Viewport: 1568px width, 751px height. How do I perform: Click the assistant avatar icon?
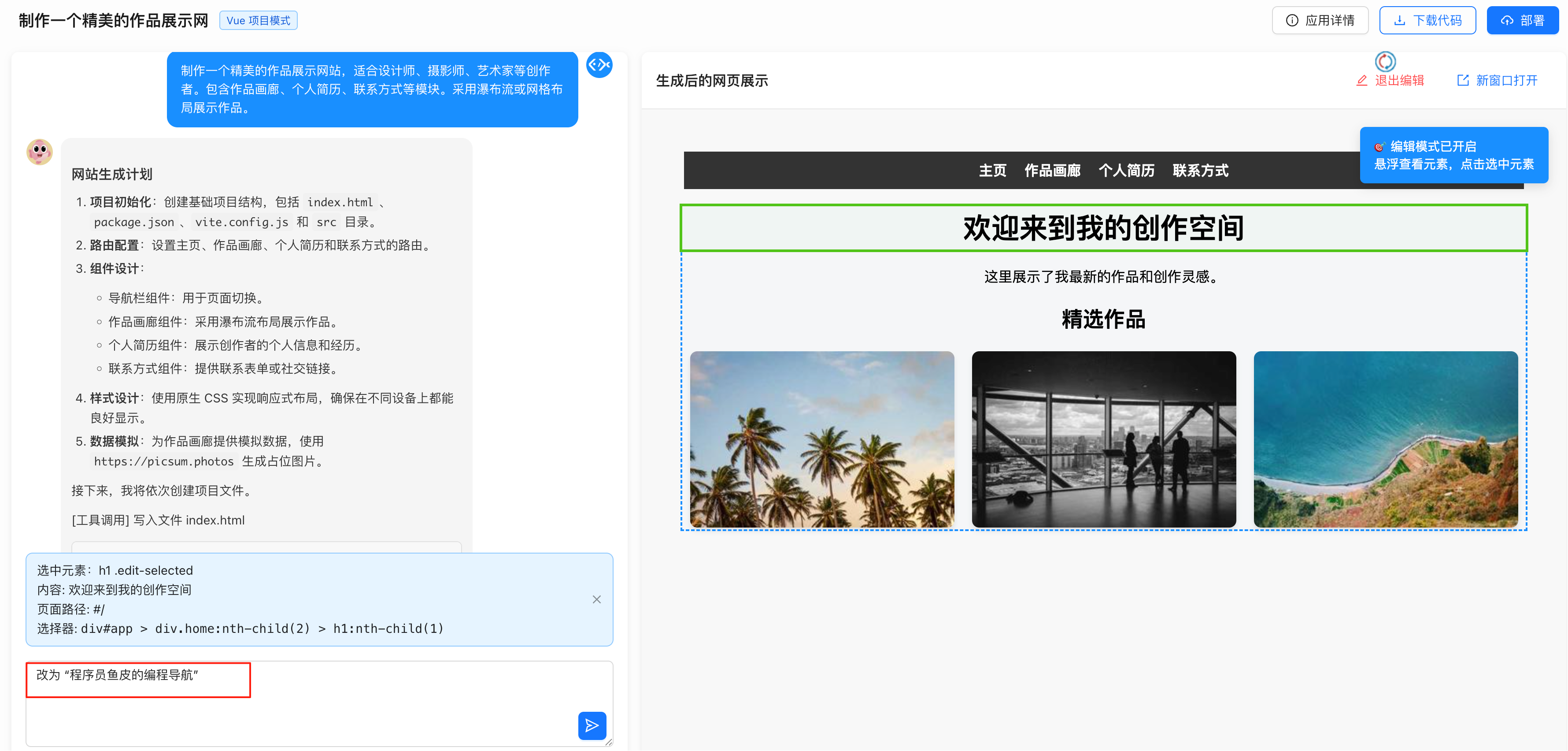[40, 152]
